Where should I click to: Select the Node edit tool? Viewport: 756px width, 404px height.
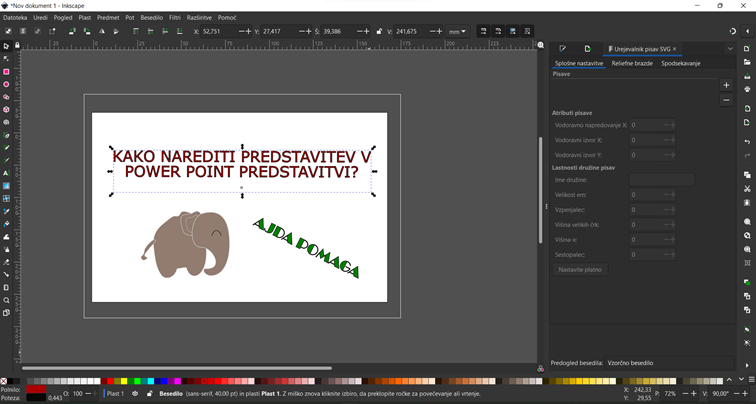click(x=6, y=59)
